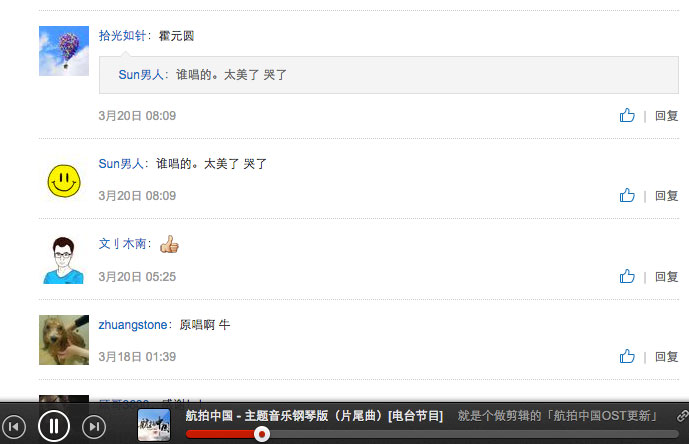Open the album cover thumbnail in player
Screen dimensions: 689x444
pyautogui.click(x=154, y=425)
